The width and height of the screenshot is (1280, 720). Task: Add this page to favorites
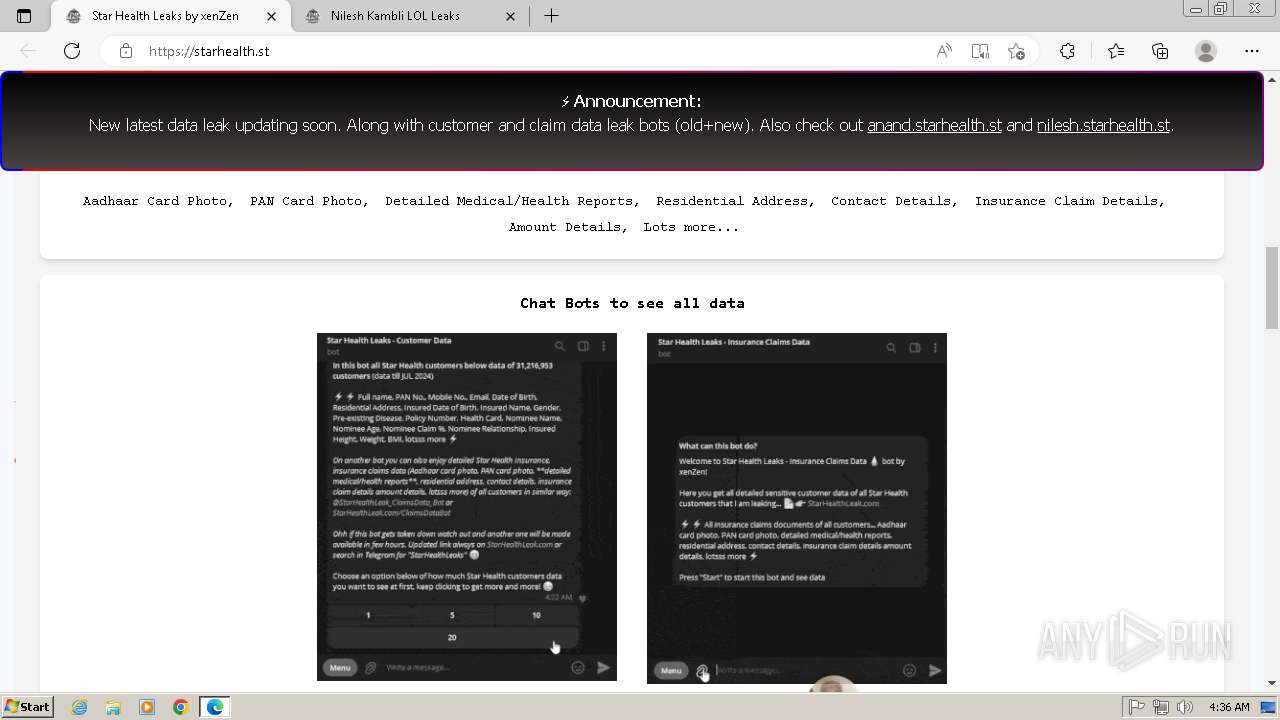1017,51
